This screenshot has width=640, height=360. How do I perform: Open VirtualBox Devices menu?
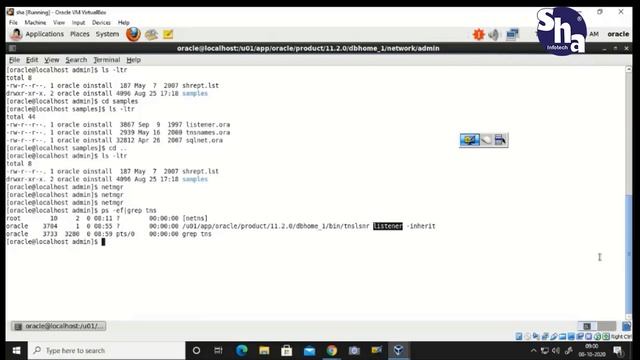(x=101, y=22)
